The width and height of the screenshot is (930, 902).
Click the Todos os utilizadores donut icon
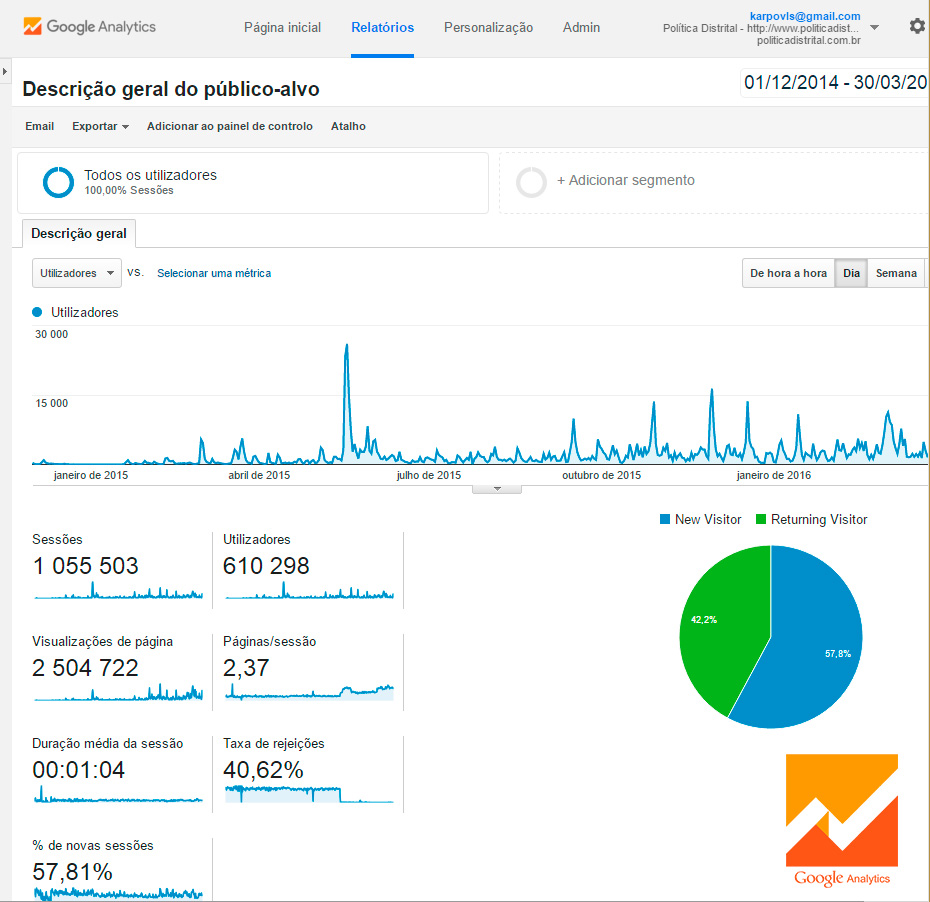coord(58,182)
